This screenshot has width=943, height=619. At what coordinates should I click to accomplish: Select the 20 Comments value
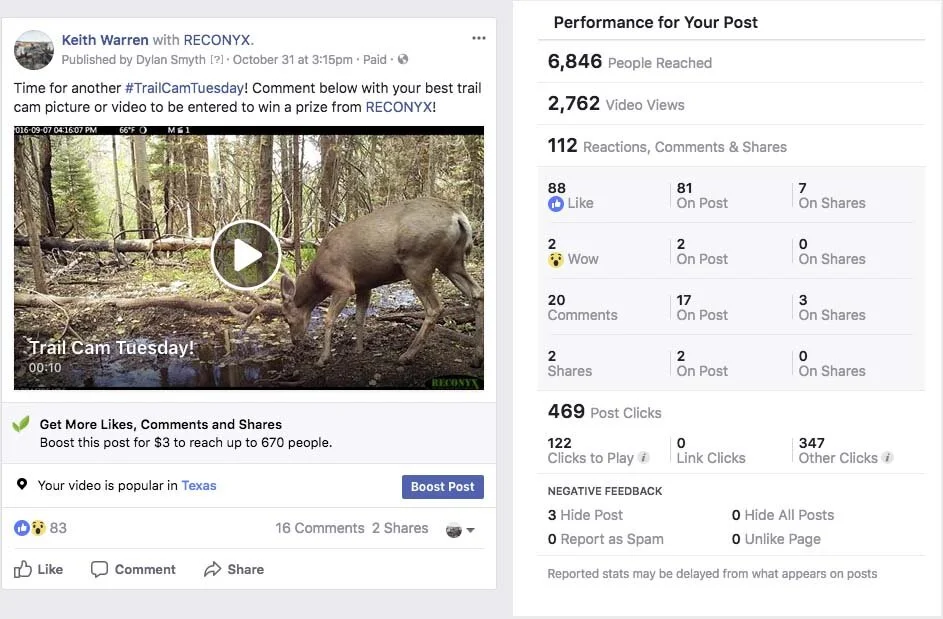click(x=582, y=307)
